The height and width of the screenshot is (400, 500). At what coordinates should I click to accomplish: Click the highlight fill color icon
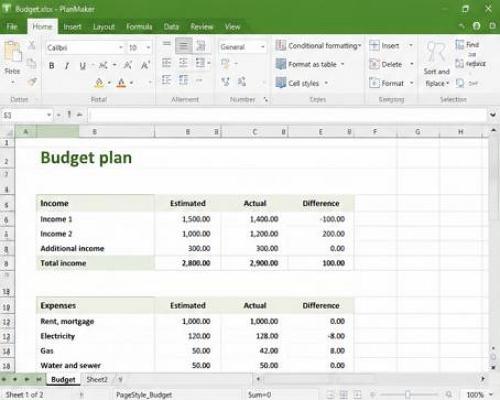point(99,83)
